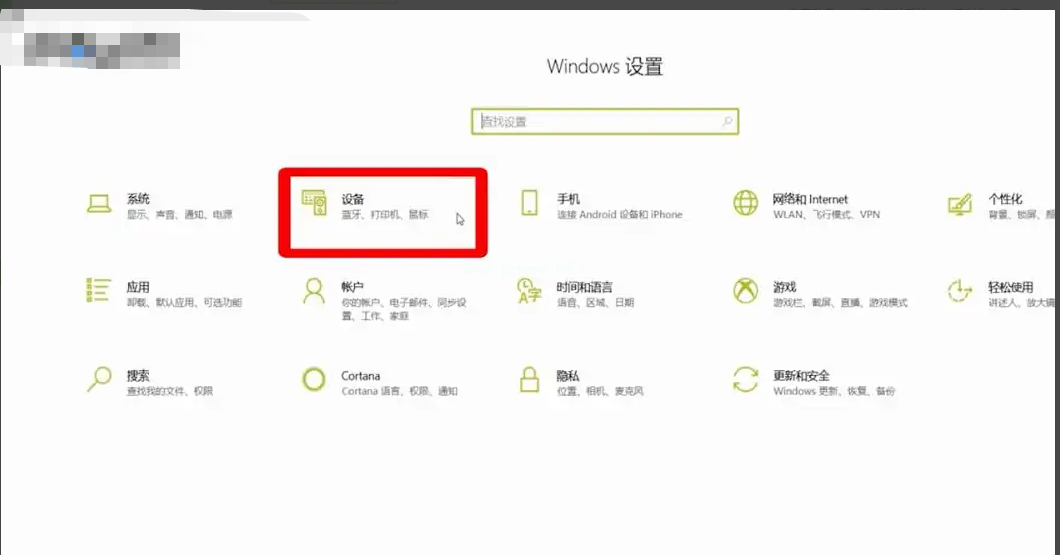
Task: Open 帐户 via its title text
Action: tap(352, 287)
